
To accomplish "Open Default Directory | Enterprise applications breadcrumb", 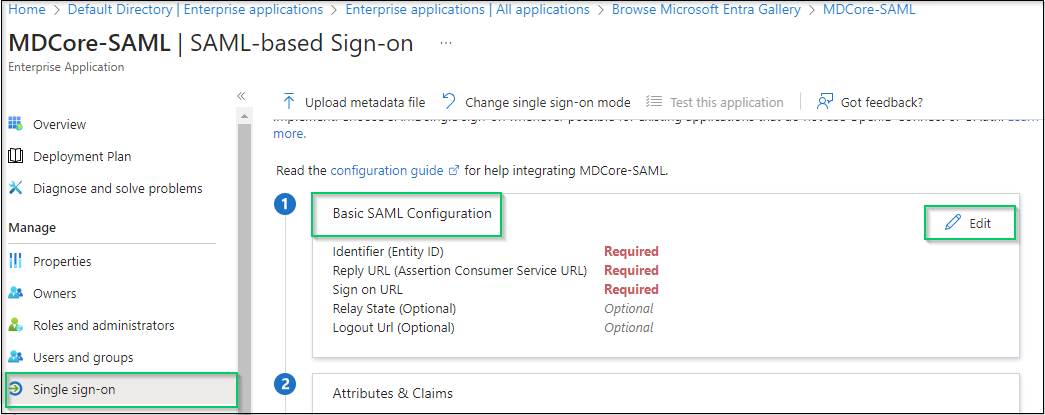I will point(195,9).
